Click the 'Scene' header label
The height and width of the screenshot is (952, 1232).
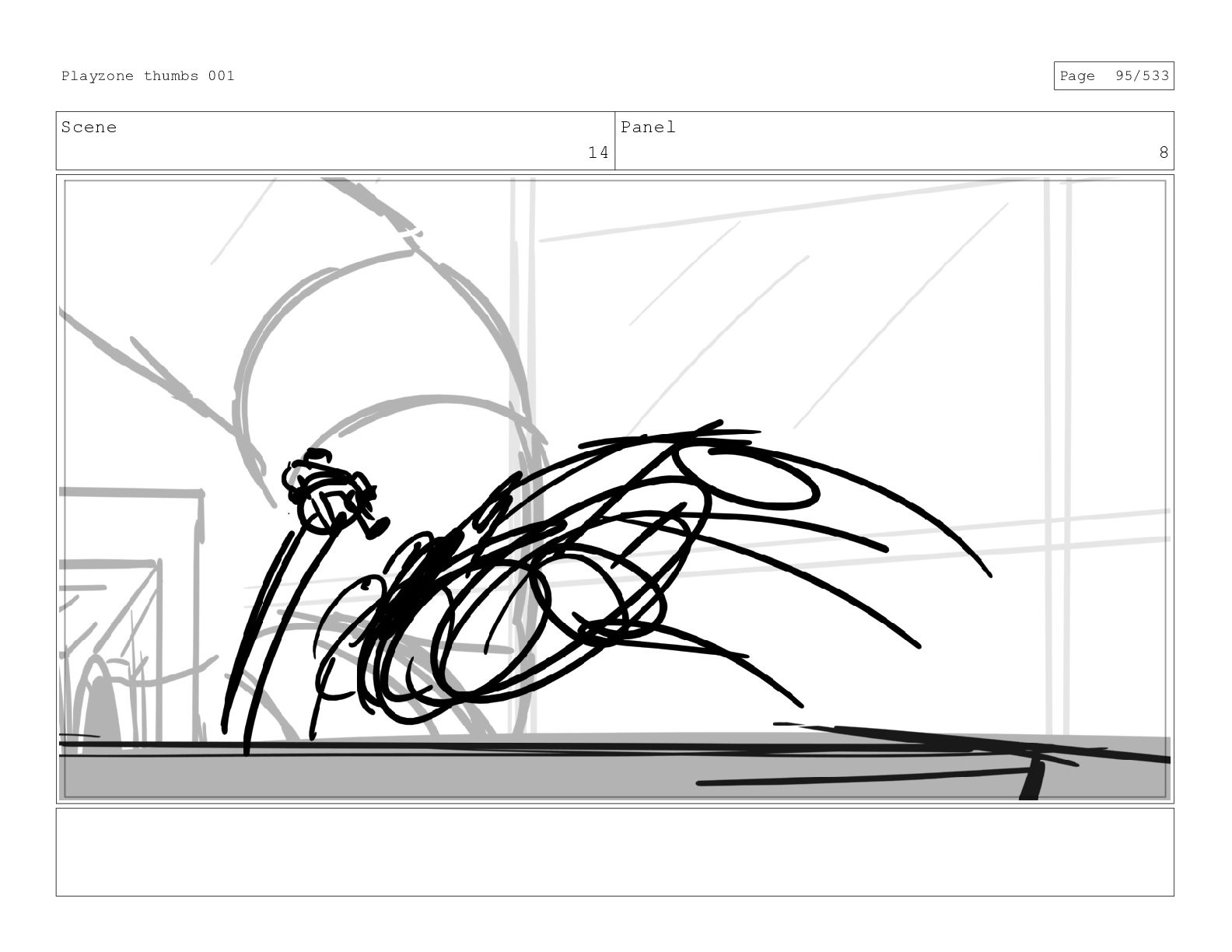(x=89, y=127)
